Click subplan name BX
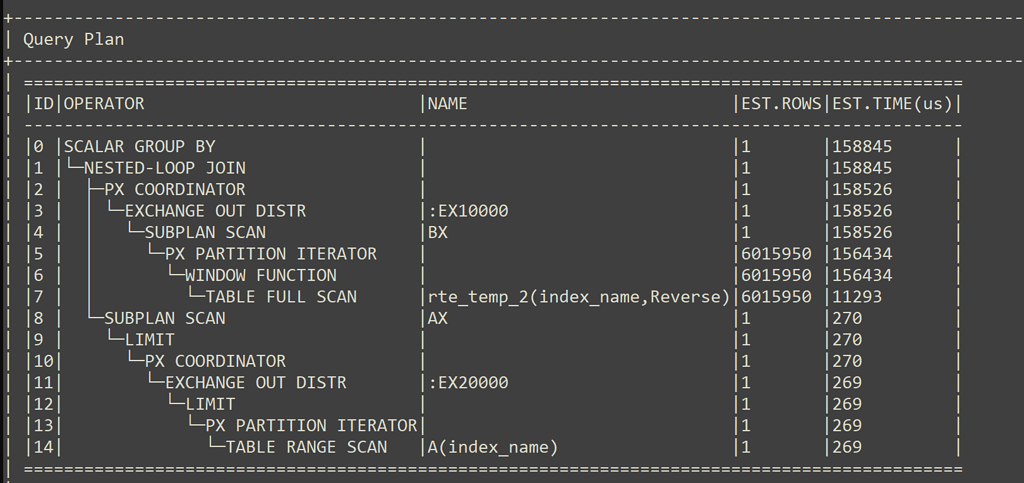The image size is (1024, 483). coord(438,232)
